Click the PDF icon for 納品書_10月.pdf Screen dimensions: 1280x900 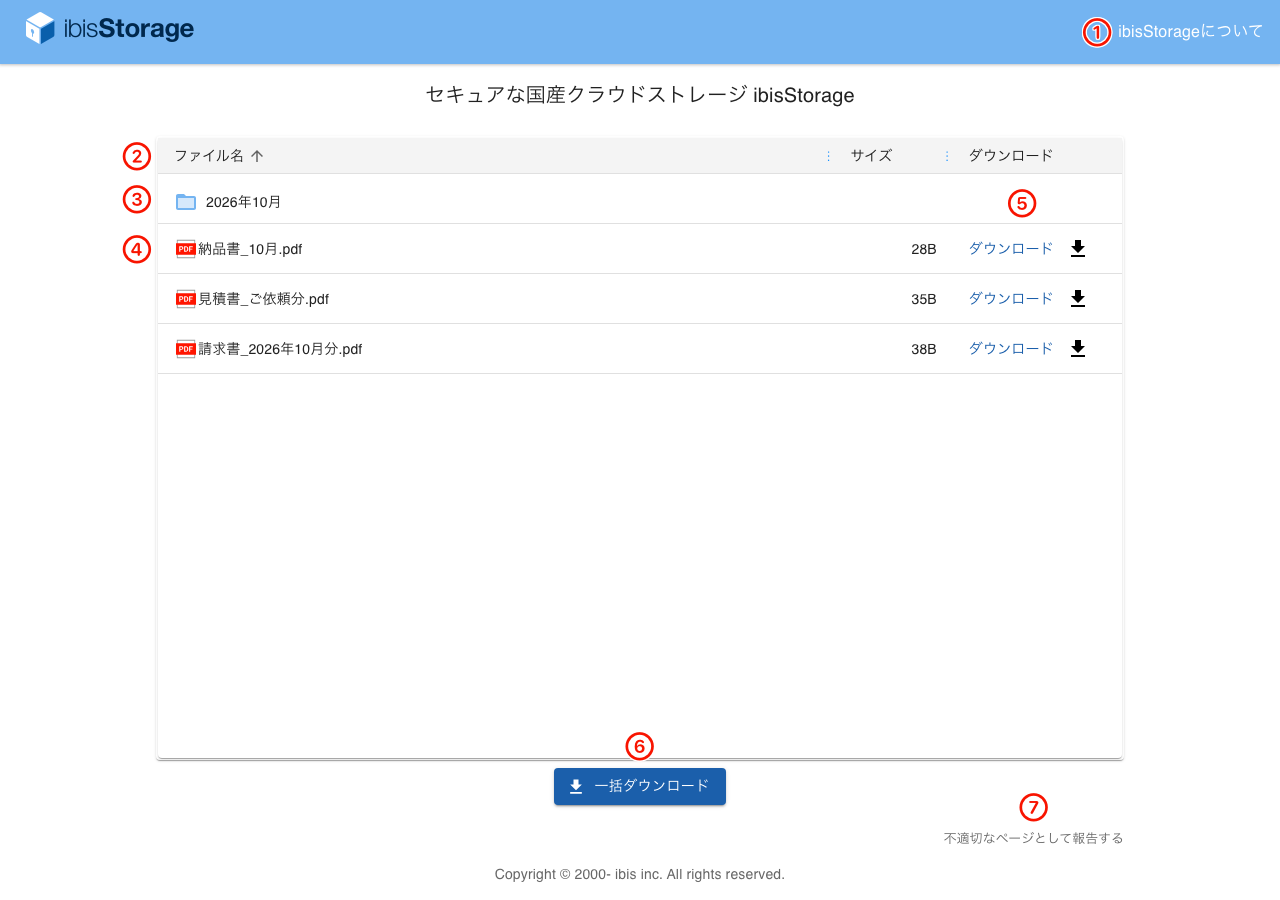(x=186, y=249)
